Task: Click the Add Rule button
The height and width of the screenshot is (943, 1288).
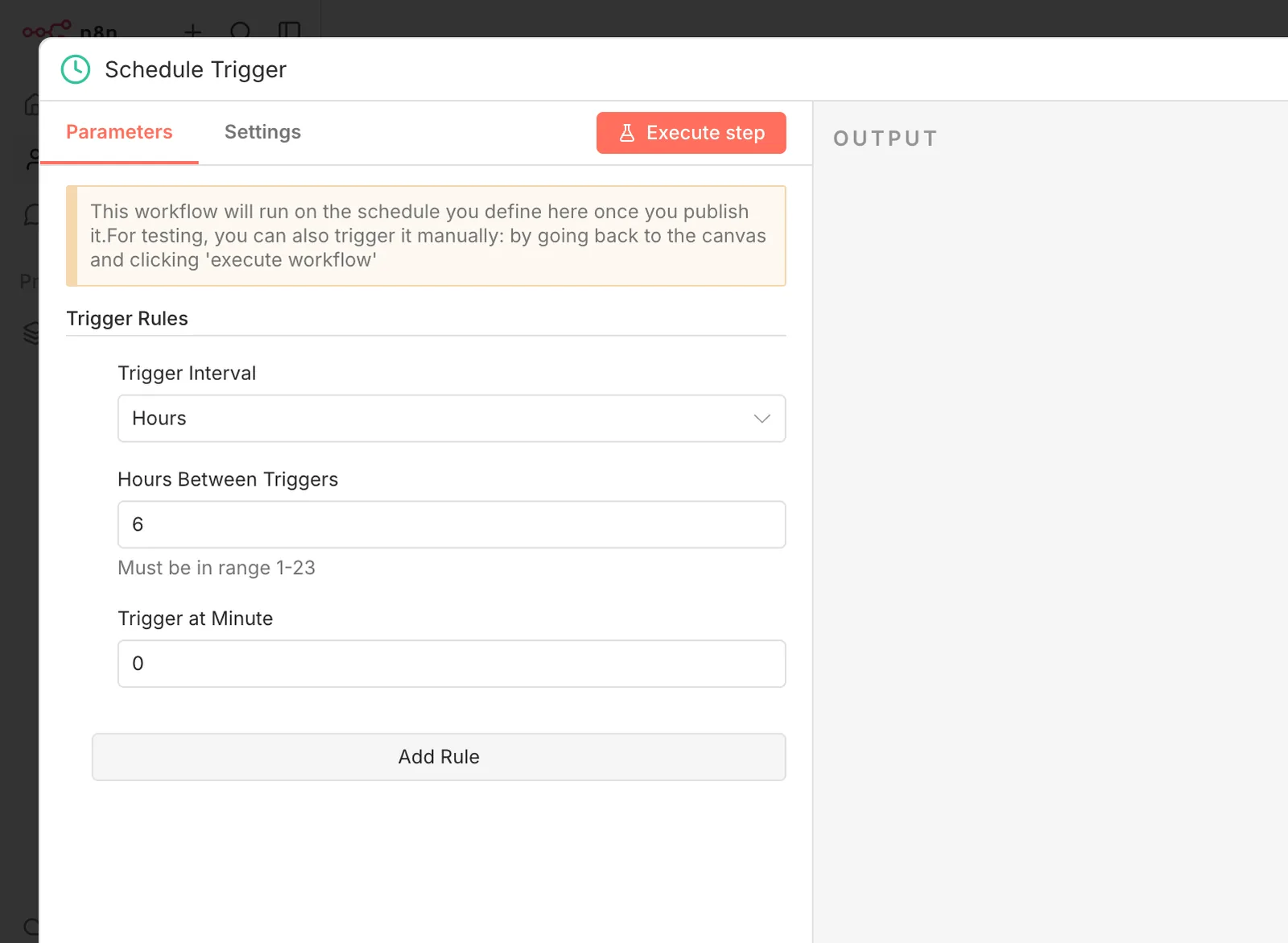Action: (439, 757)
